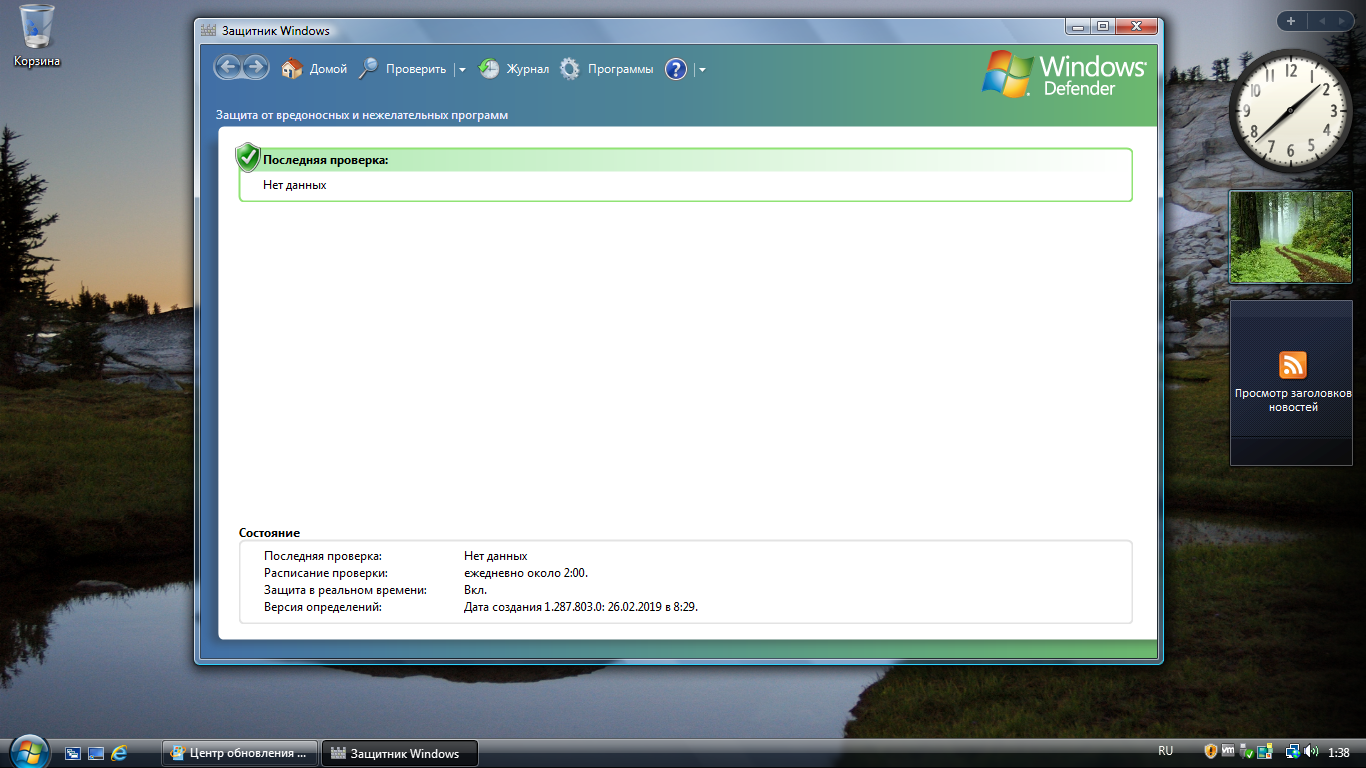Open the security alert shield tray icon
Screen dimensions: 1366x768
1210,751
